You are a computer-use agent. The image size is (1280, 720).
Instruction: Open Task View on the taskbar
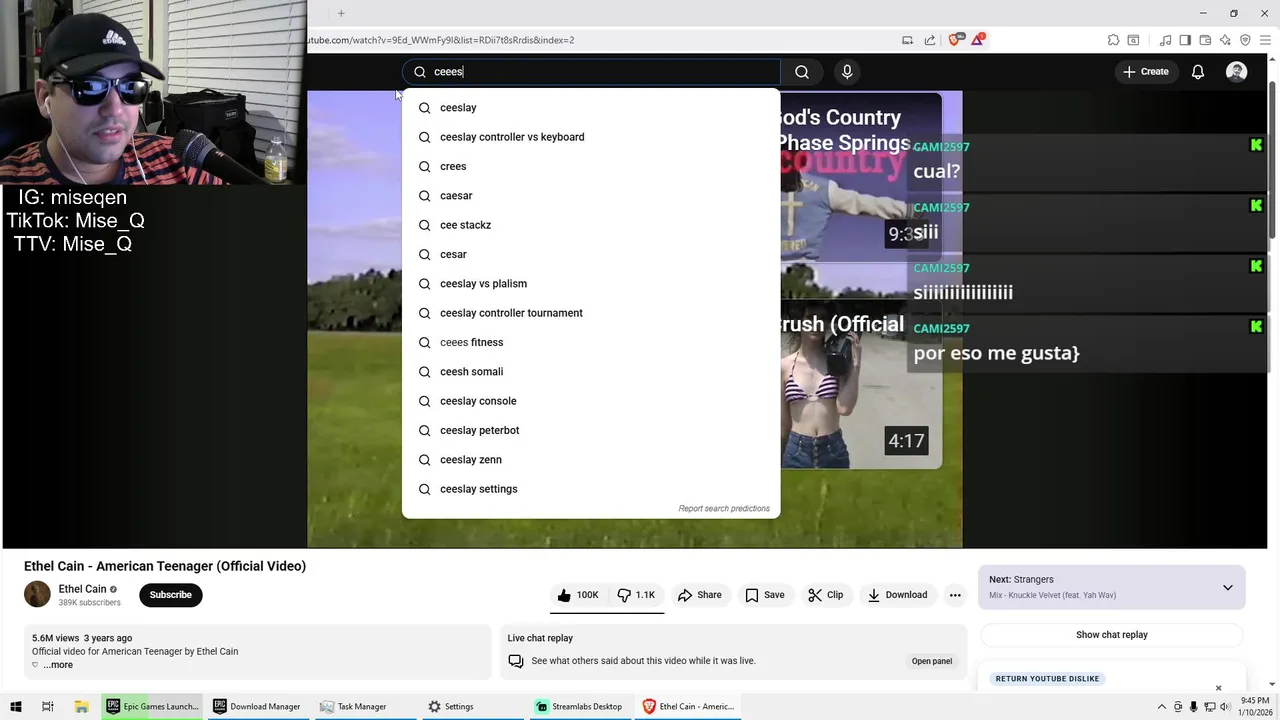[47, 706]
